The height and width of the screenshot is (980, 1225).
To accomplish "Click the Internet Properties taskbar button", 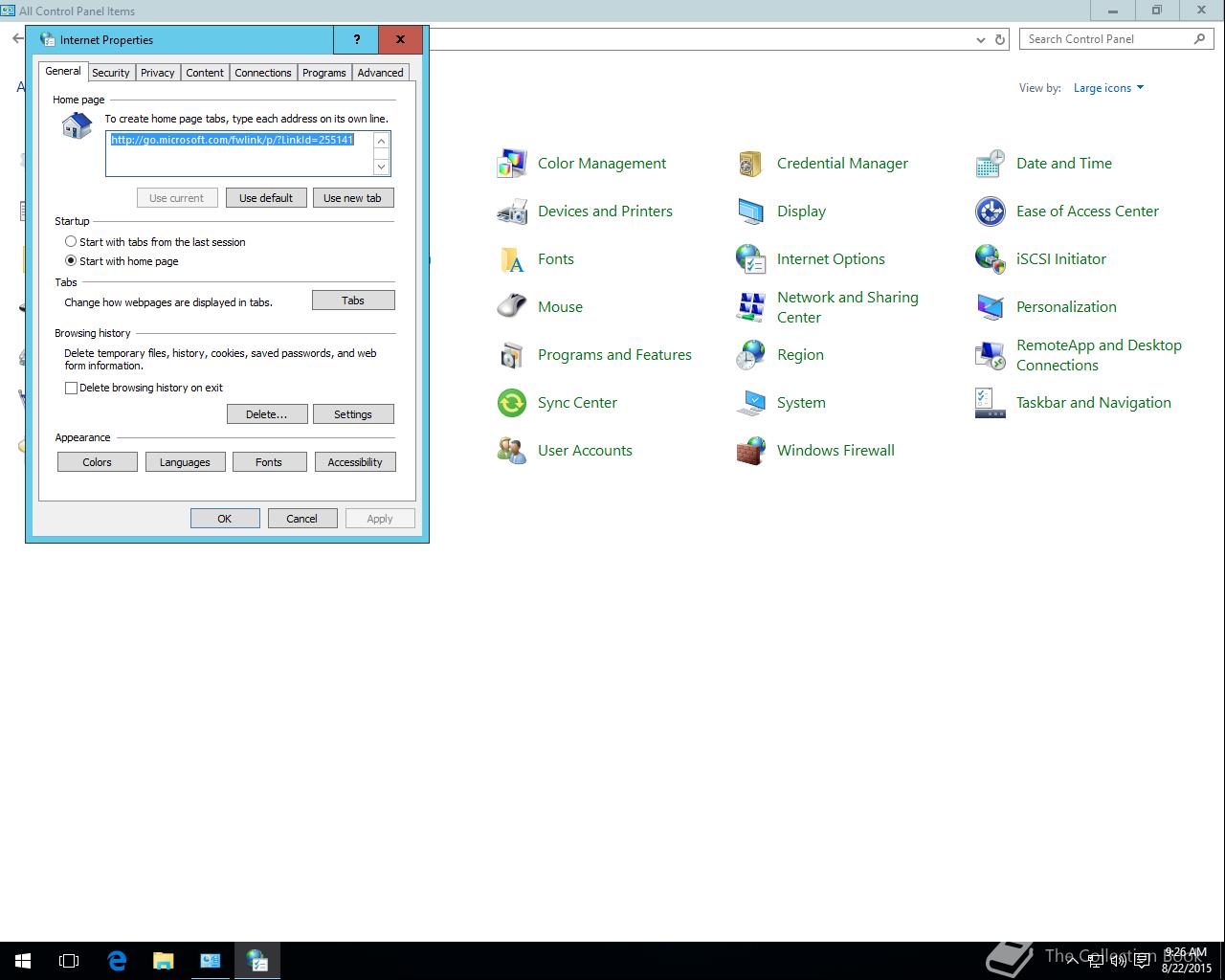I will 257,961.
